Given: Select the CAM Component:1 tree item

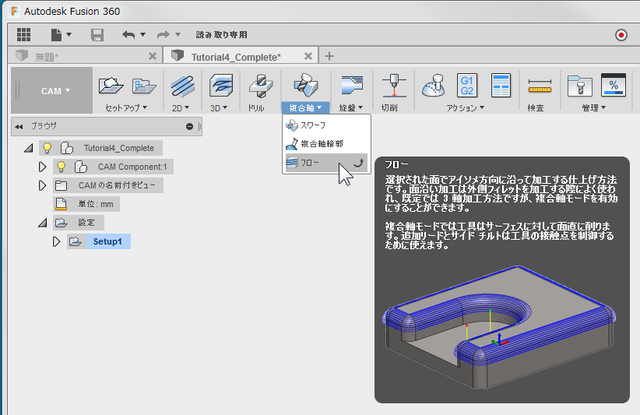Looking at the screenshot, I should coord(132,166).
